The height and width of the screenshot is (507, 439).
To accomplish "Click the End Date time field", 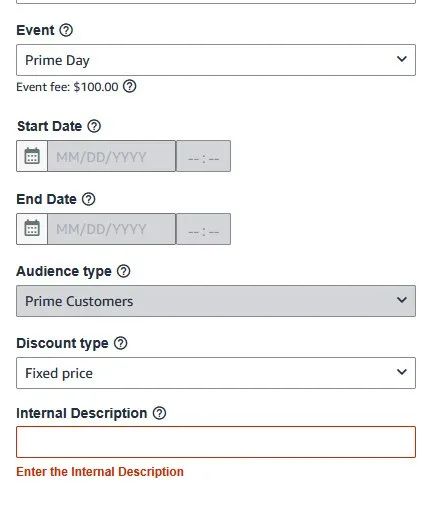I will pos(203,229).
